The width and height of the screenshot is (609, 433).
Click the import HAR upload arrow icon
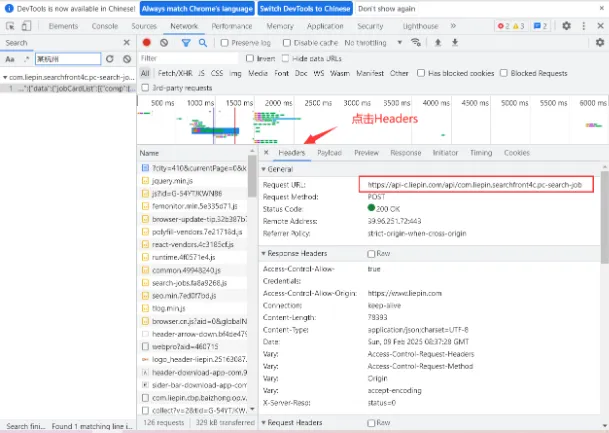[x=438, y=42]
